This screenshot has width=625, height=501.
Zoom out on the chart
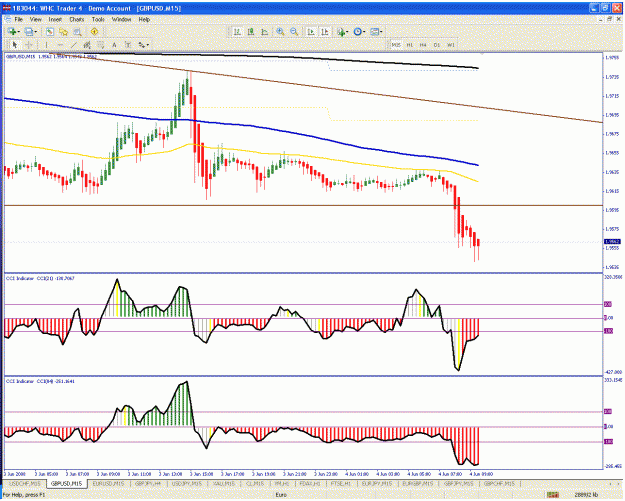tap(294, 32)
